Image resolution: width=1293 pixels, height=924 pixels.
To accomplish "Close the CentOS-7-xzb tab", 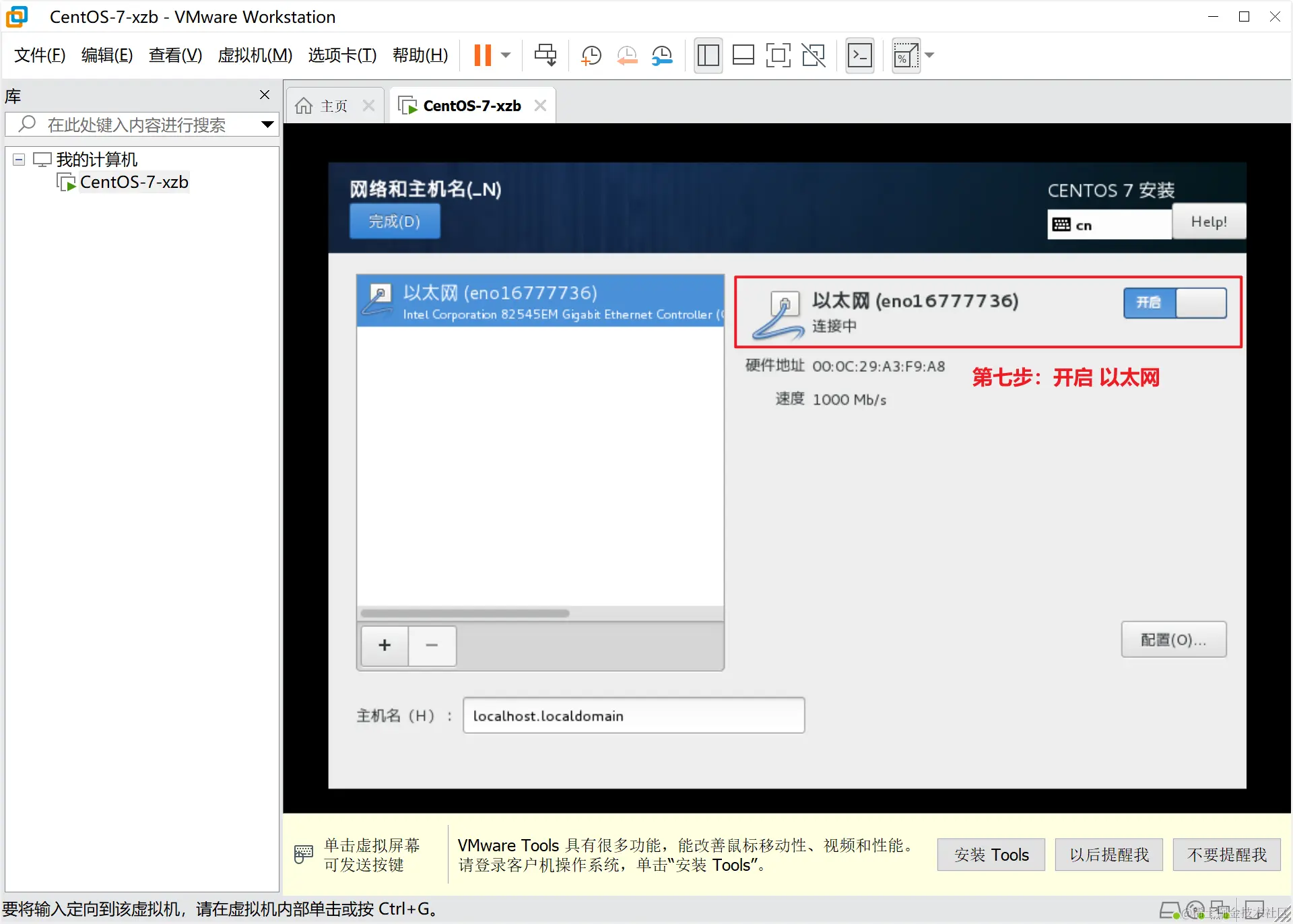I will [540, 106].
